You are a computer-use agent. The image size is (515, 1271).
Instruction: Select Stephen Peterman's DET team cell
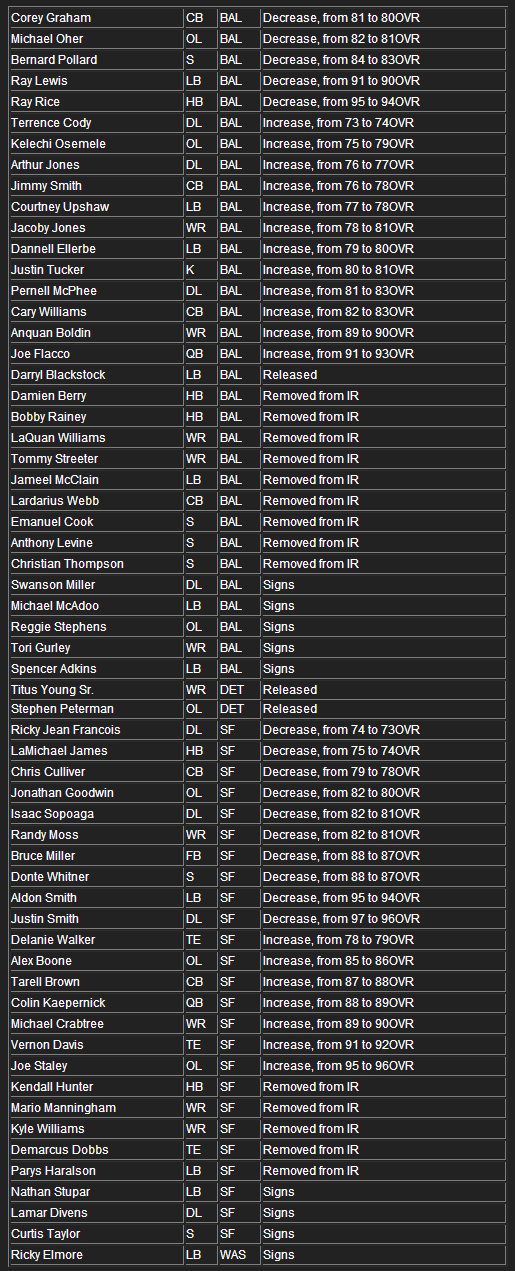click(238, 709)
